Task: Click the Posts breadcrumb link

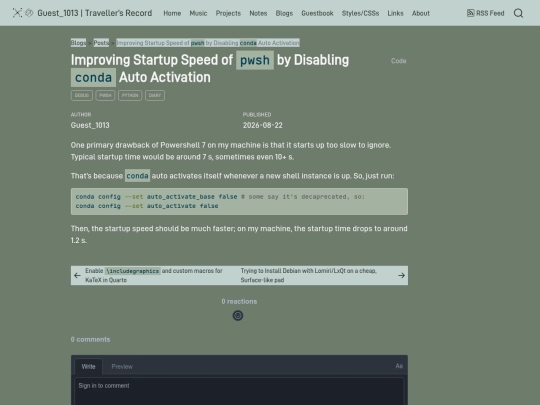Action: (101, 43)
